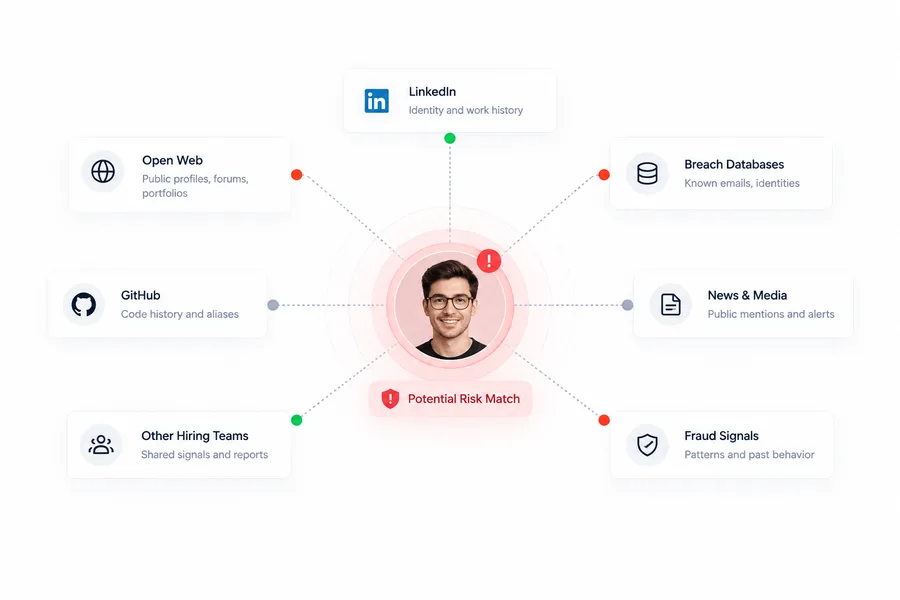
Task: Select the Fraud Signals title
Action: click(721, 436)
